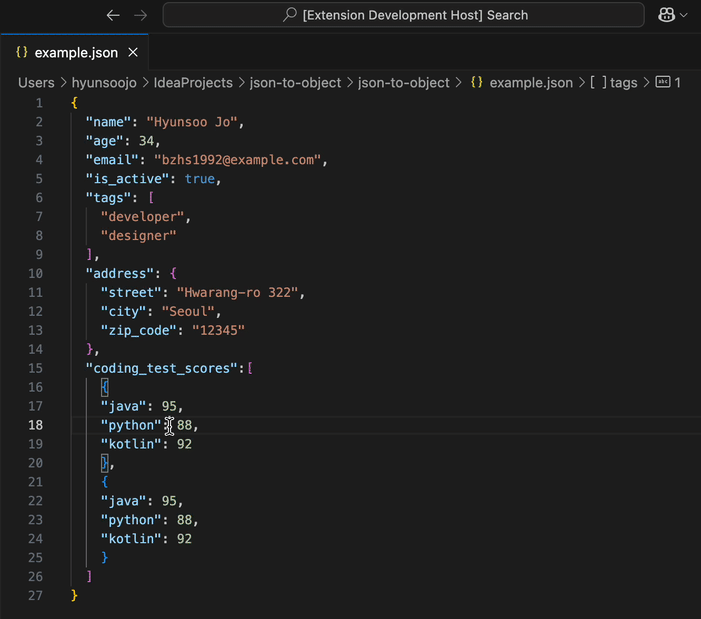Click the closing bracket on line 26
This screenshot has width=701, height=619.
(89, 577)
